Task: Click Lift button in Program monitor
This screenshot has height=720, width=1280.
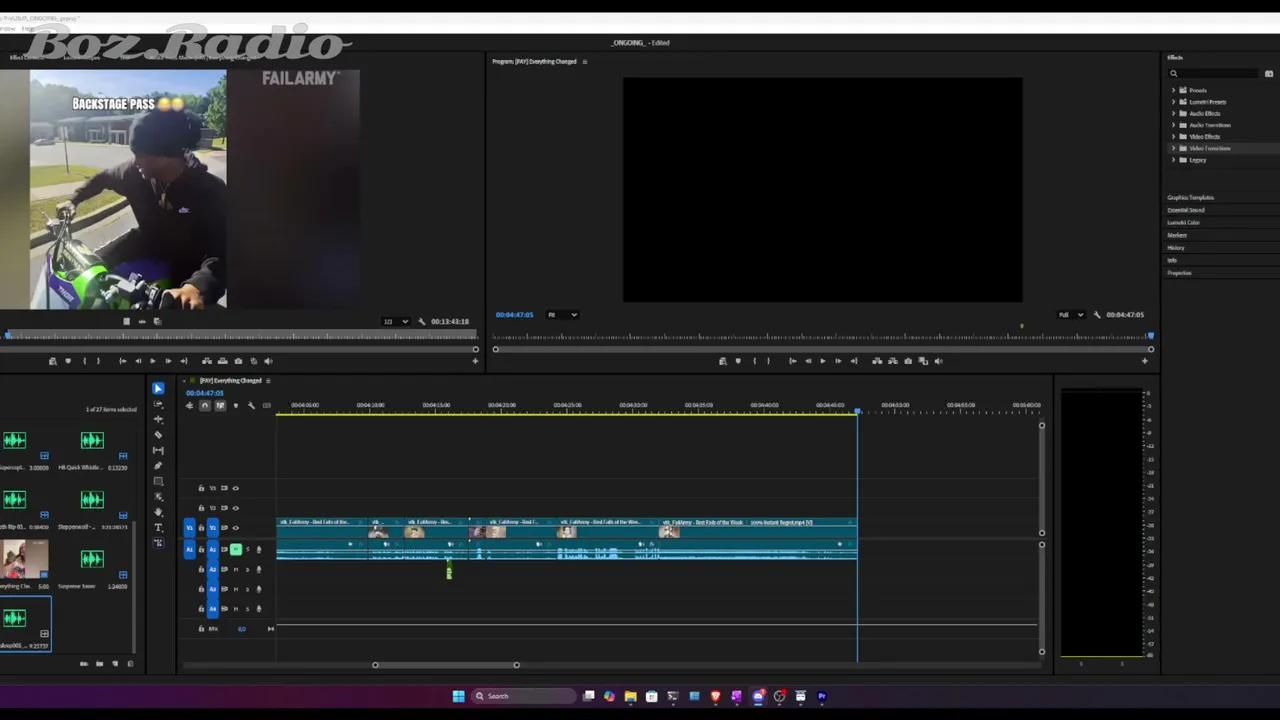Action: coord(877,361)
